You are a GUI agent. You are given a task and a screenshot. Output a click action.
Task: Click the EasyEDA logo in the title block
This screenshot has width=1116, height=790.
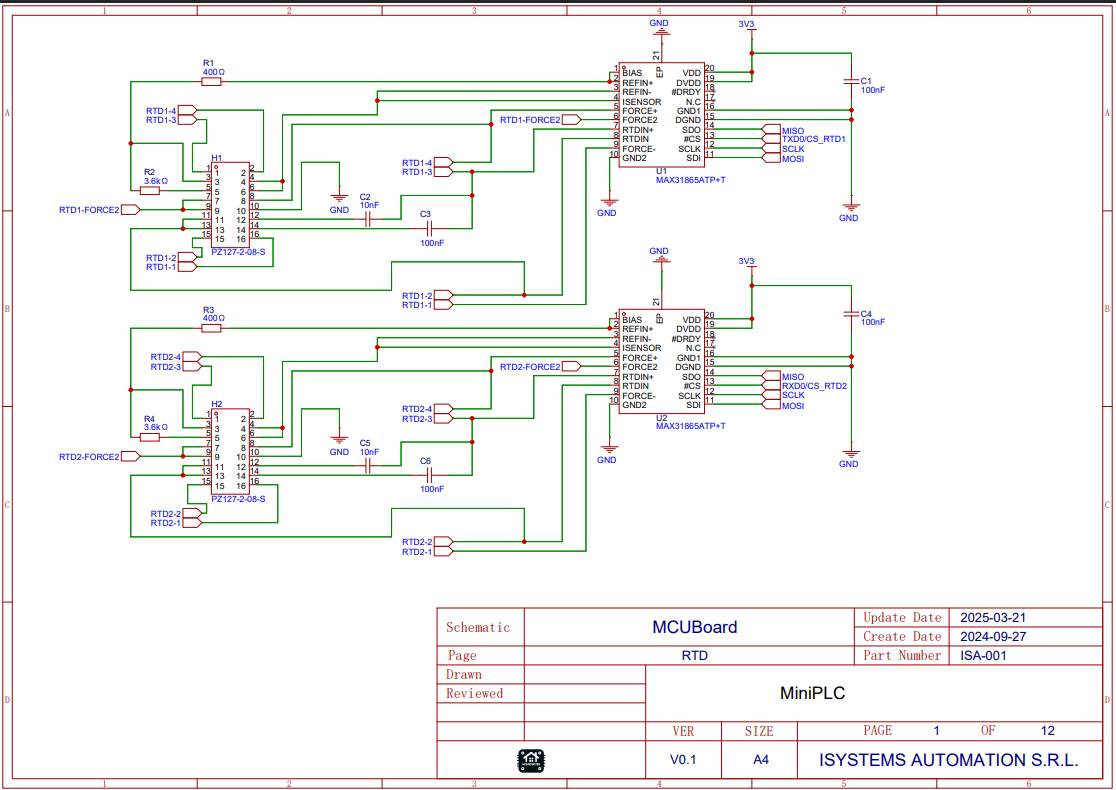click(530, 760)
